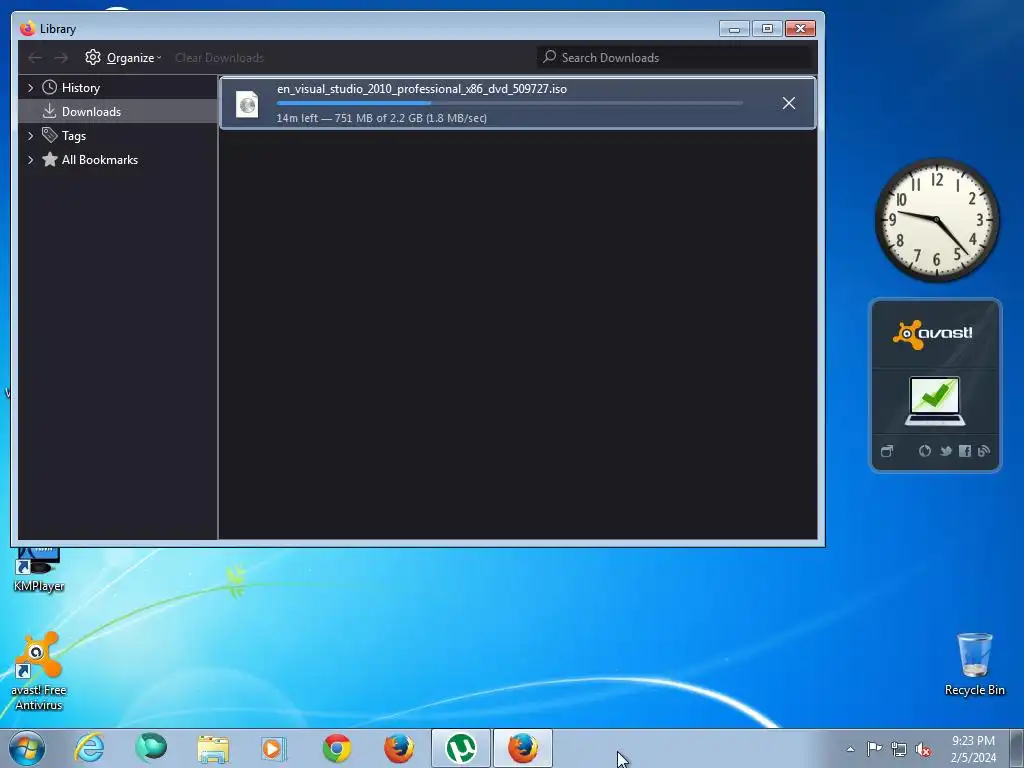
Task: Open the Recycle Bin on desktop
Action: click(x=974, y=664)
